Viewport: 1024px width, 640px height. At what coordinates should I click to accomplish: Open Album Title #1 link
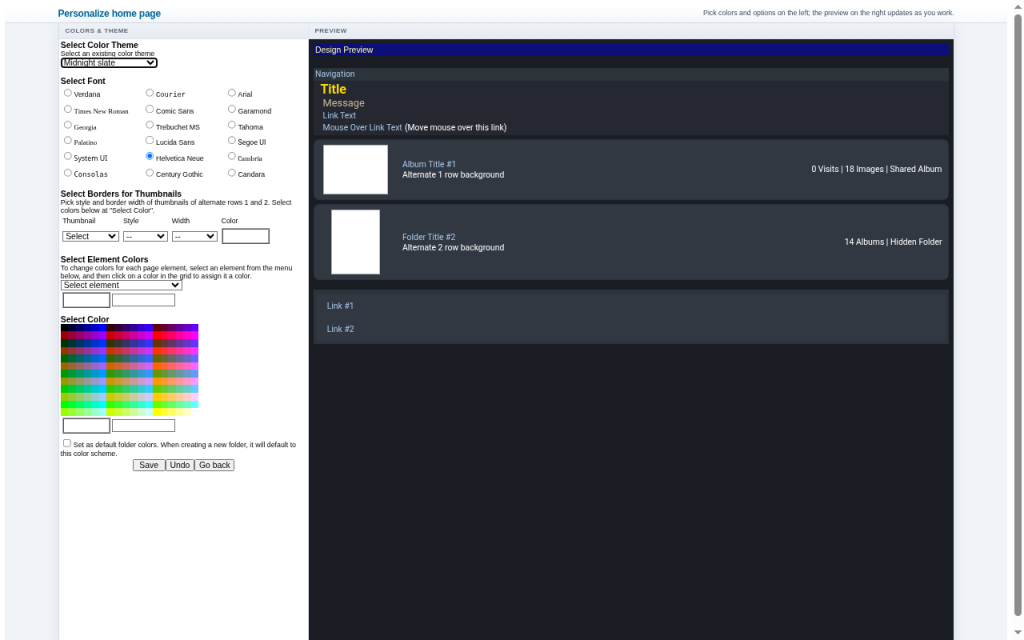429,165
